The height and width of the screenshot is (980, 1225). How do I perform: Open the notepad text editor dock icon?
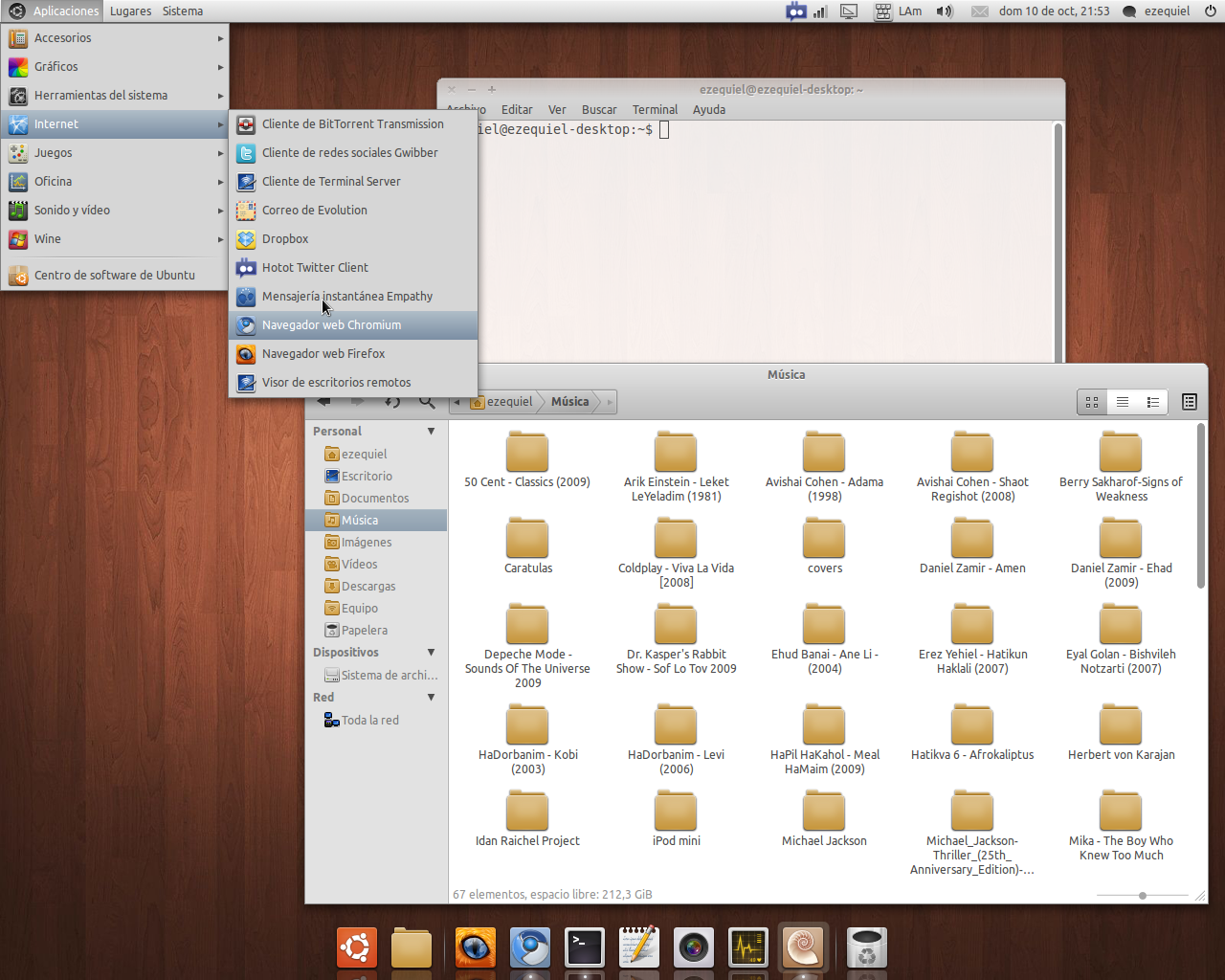pos(639,948)
